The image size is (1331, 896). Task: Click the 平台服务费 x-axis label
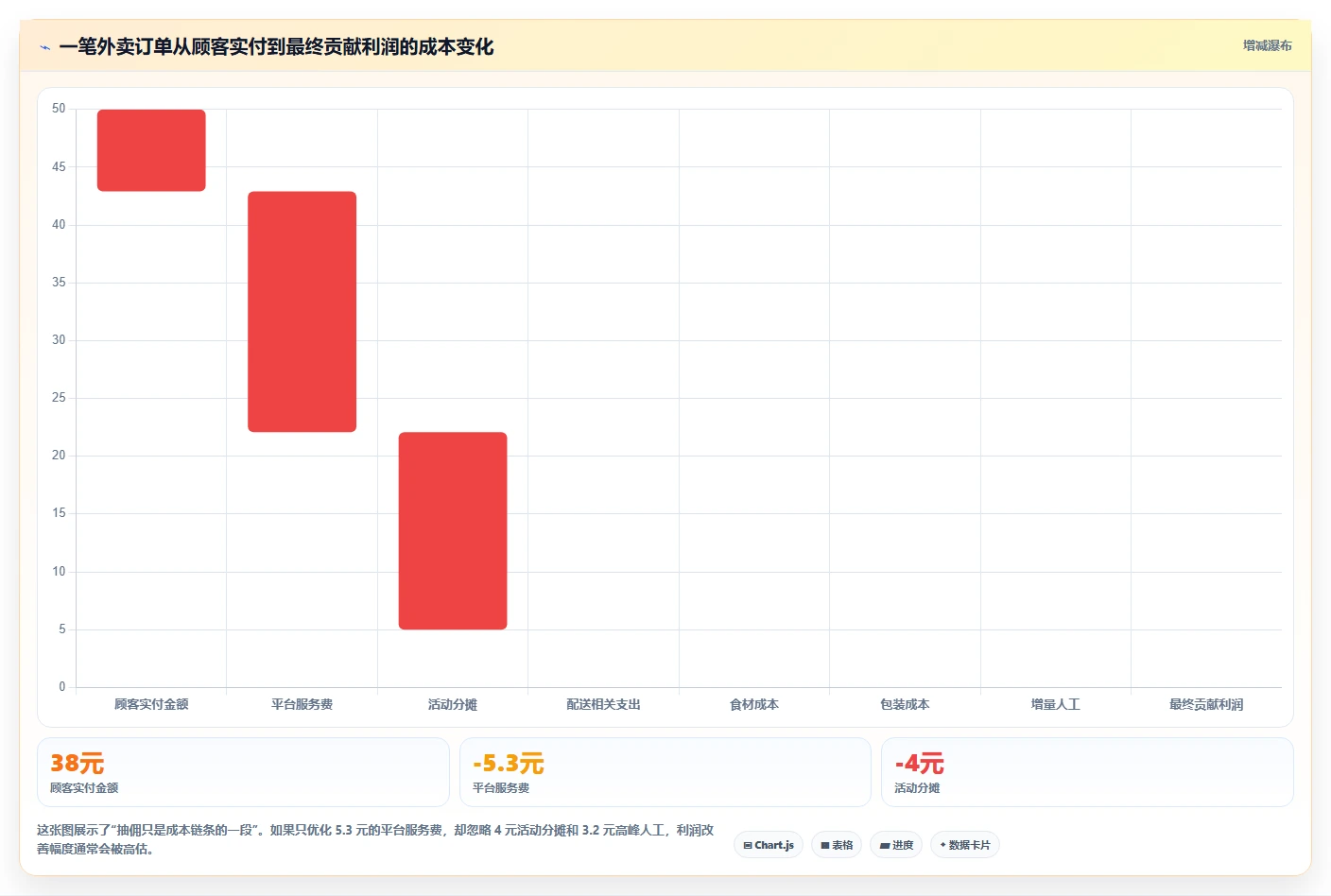coord(302,704)
